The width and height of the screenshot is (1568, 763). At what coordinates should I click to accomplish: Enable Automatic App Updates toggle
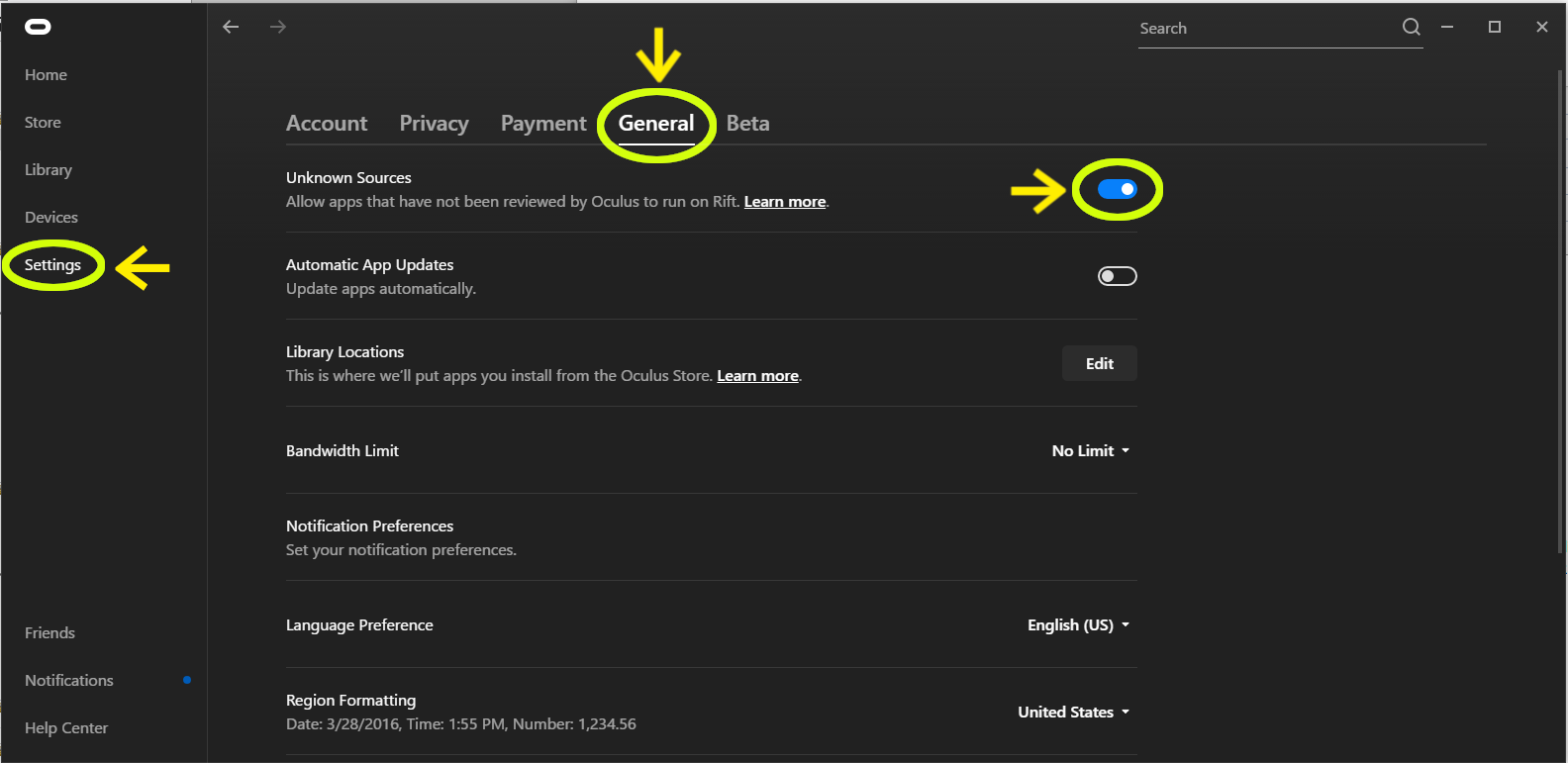[1117, 276]
